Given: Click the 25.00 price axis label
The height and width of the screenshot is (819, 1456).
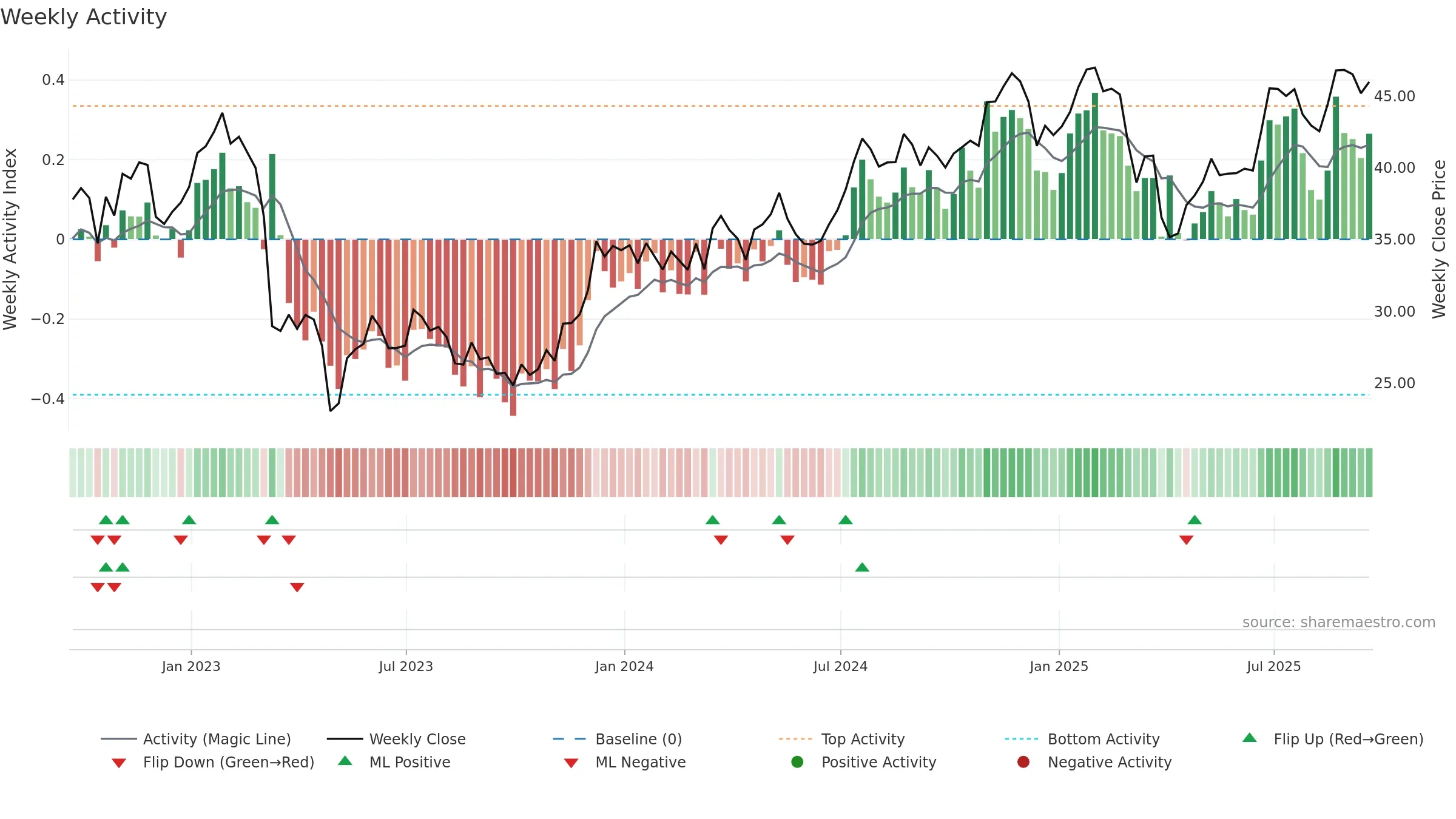Looking at the screenshot, I should pyautogui.click(x=1394, y=383).
